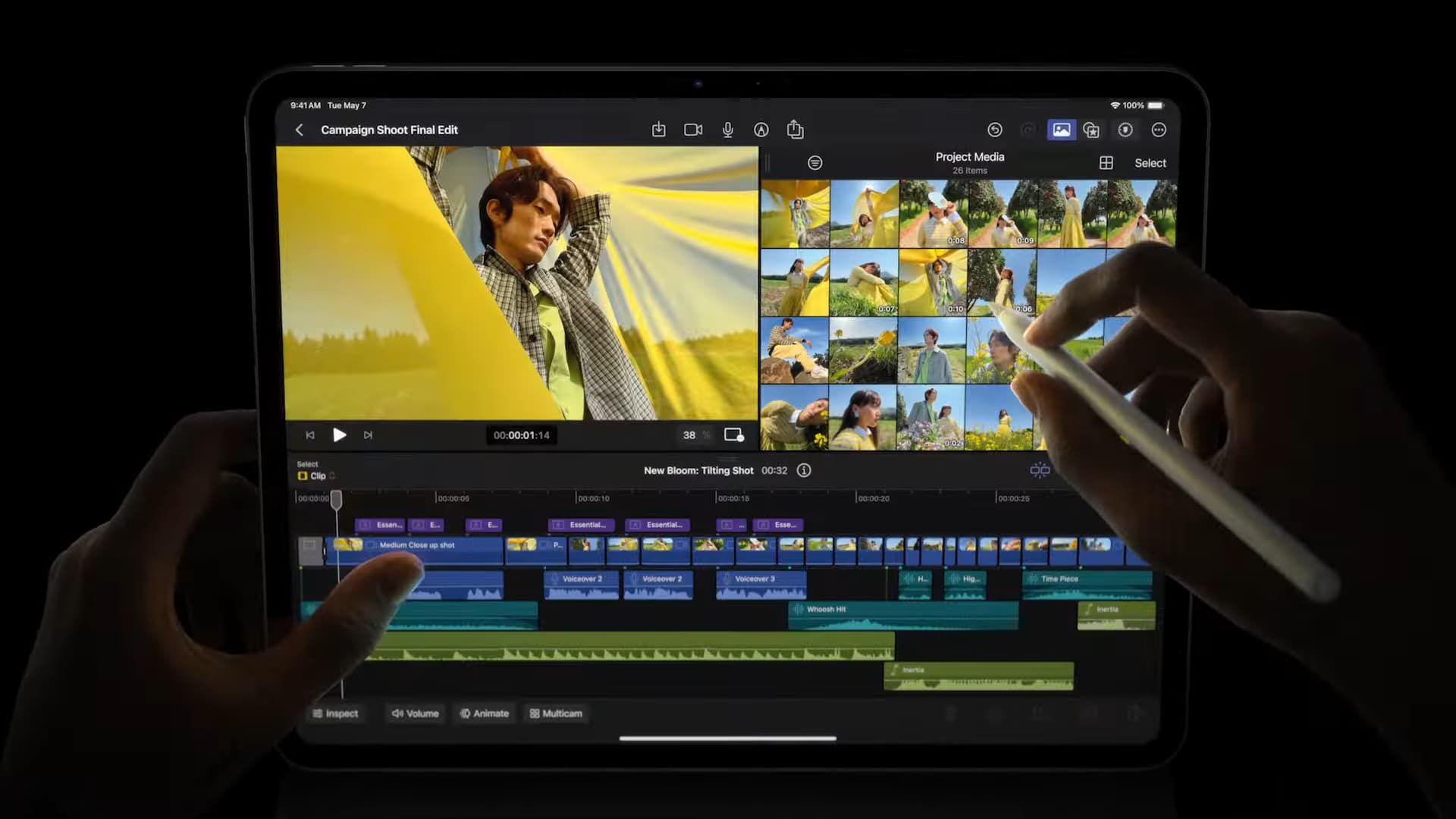Screen dimensions: 1456x819
Task: Select the 0:08 duration media thumbnail
Action: pyautogui.click(x=934, y=213)
